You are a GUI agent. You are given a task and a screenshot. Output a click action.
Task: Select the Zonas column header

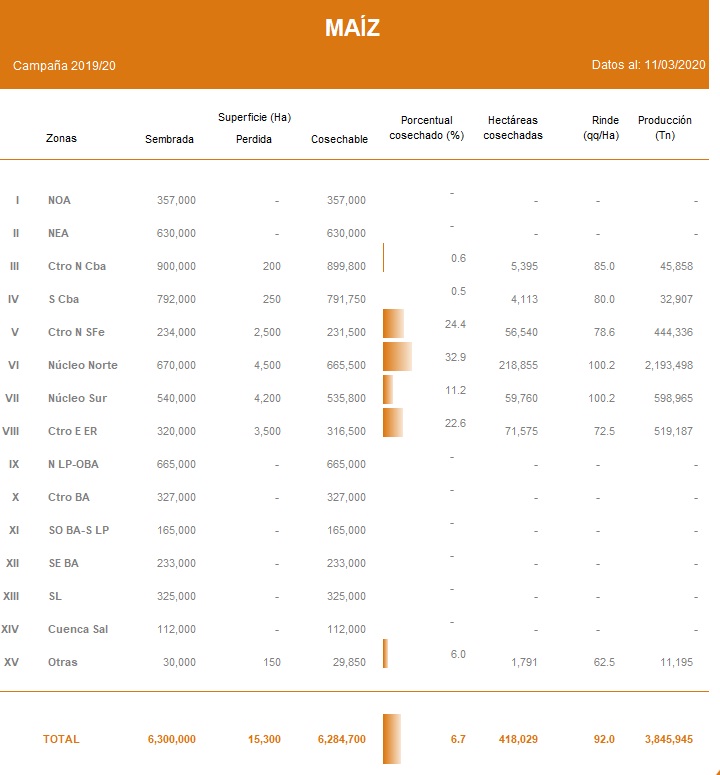61,139
